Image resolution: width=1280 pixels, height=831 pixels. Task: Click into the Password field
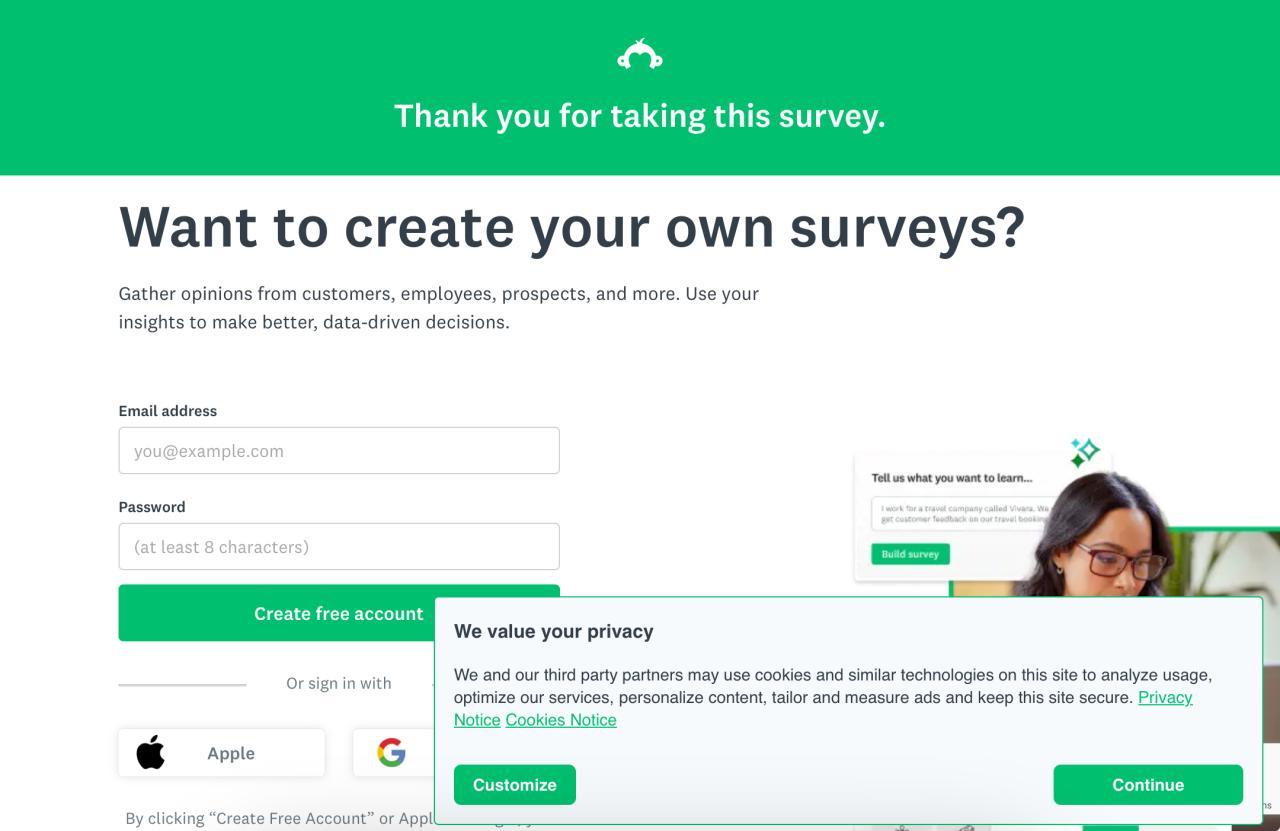(x=339, y=547)
